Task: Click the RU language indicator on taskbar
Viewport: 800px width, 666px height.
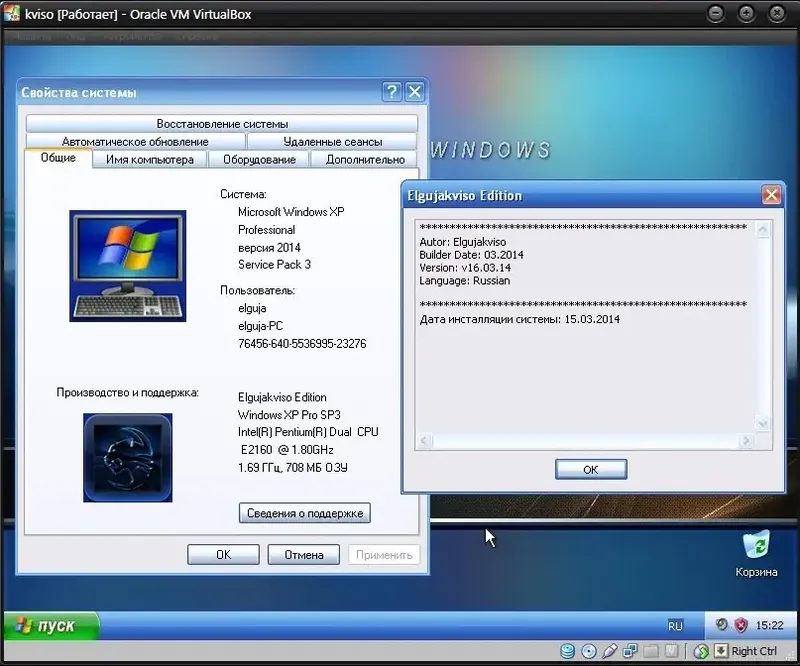Action: pos(675,626)
